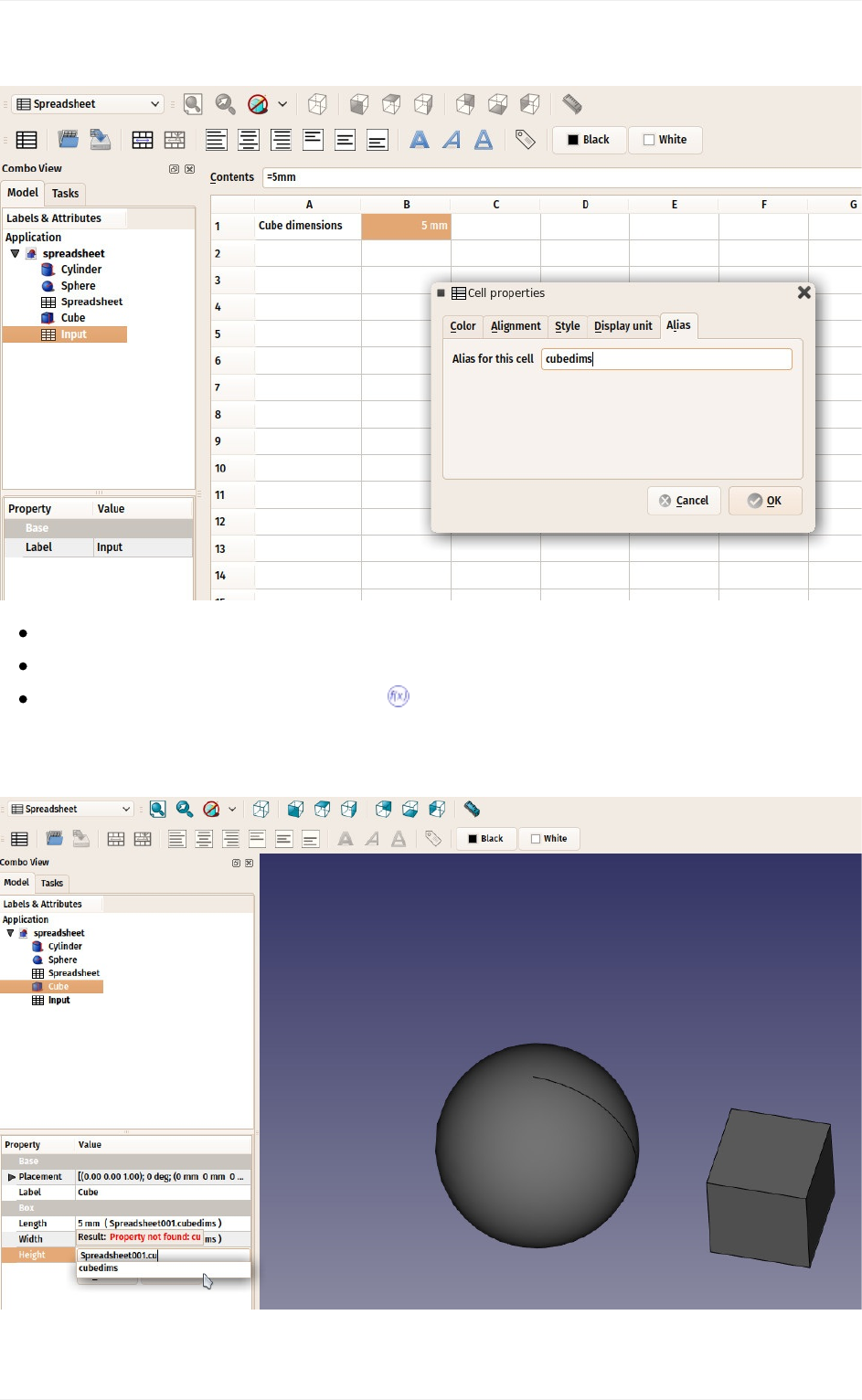
Task: Click the measure distance ruler icon, top screenshot
Action: tap(572, 104)
